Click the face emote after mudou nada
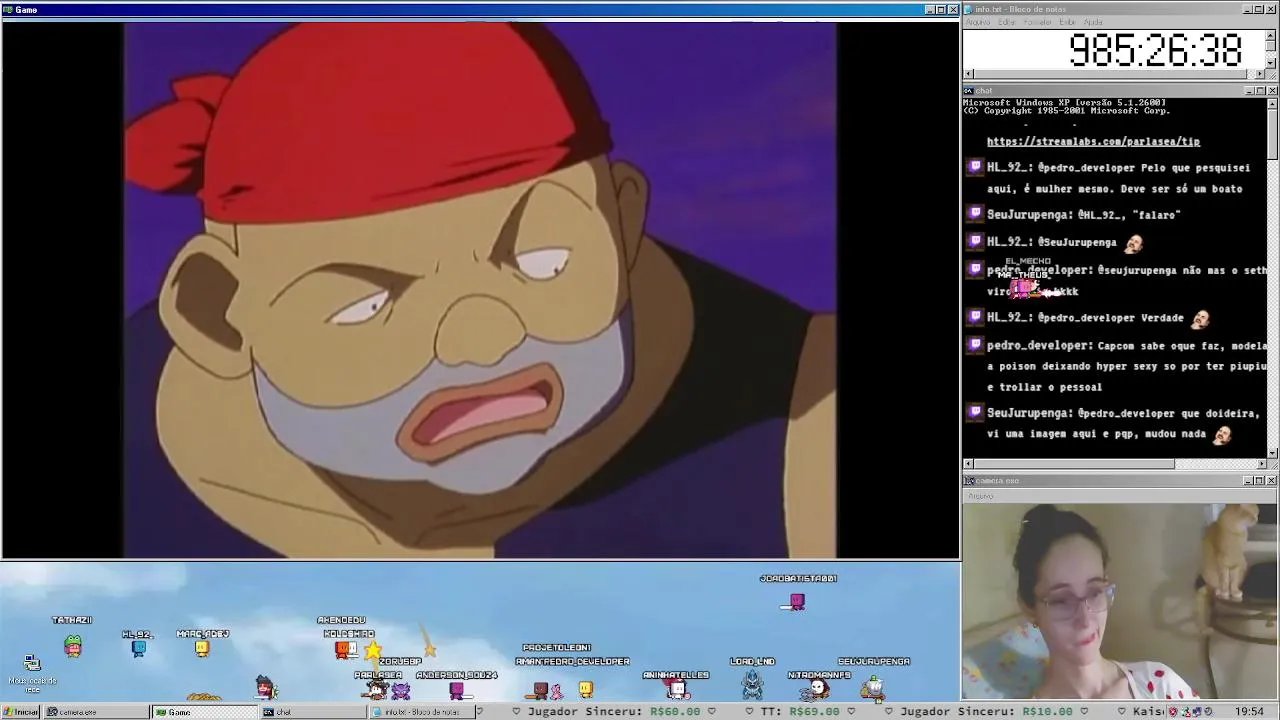 coord(1222,434)
